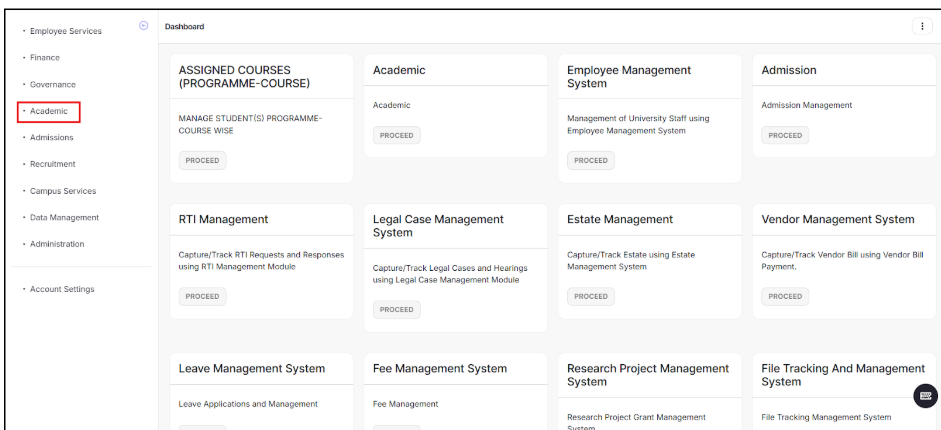Select Academic in the sidebar
Viewport: 941px width, 430px height.
(x=49, y=112)
